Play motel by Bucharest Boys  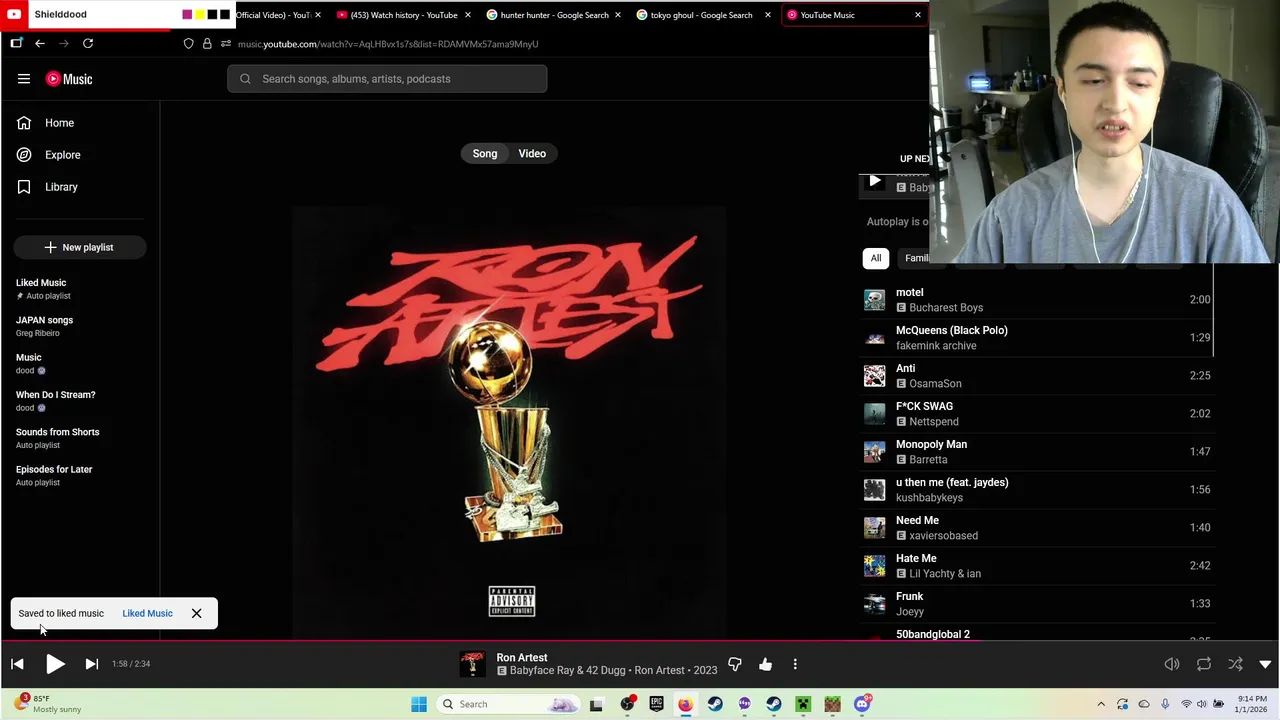(x=1037, y=300)
